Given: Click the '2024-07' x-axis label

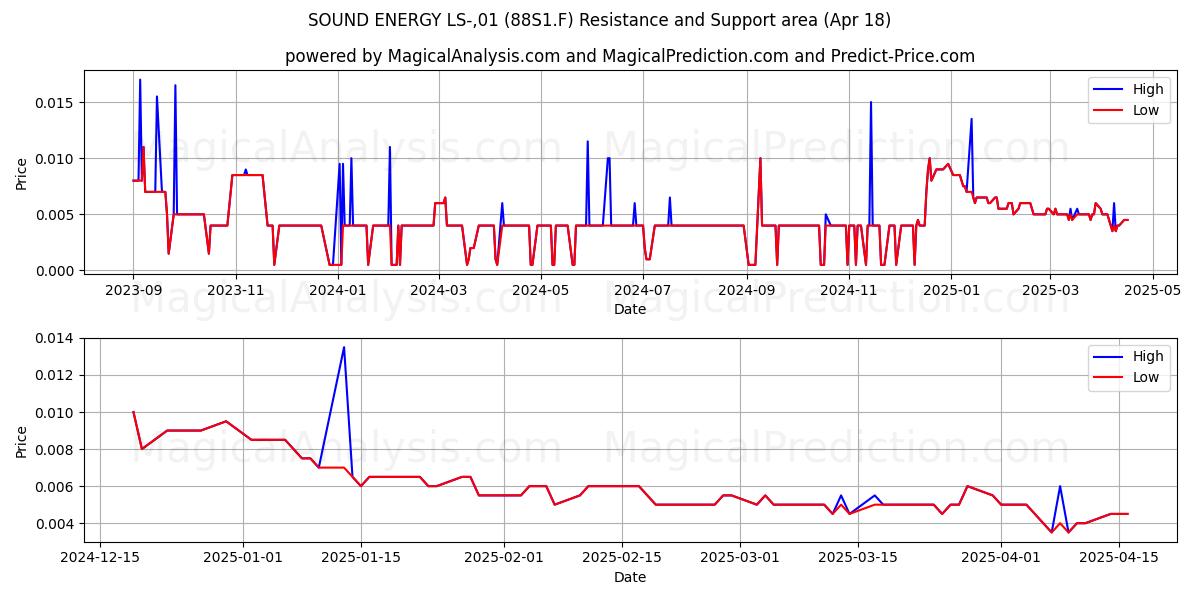Looking at the screenshot, I should click(x=644, y=291).
